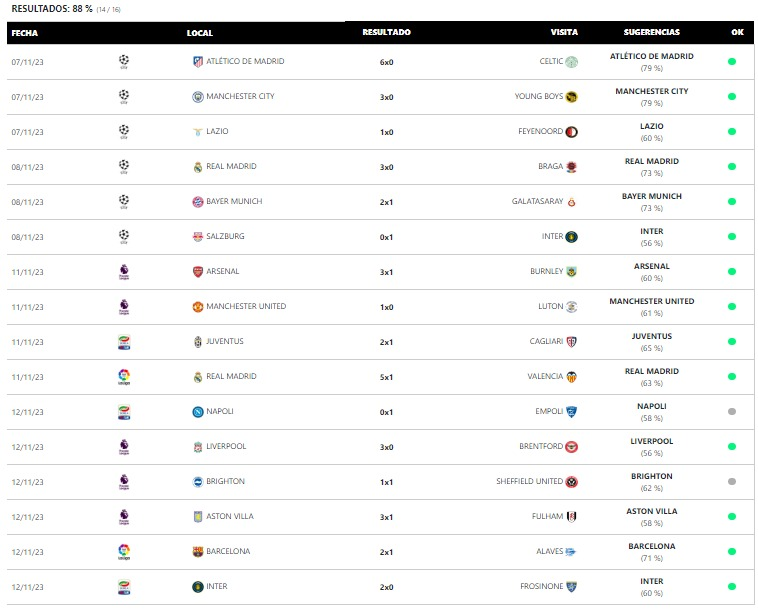758x611 pixels.
Task: Click the Serie A icon in Juventus row
Action: click(124, 342)
